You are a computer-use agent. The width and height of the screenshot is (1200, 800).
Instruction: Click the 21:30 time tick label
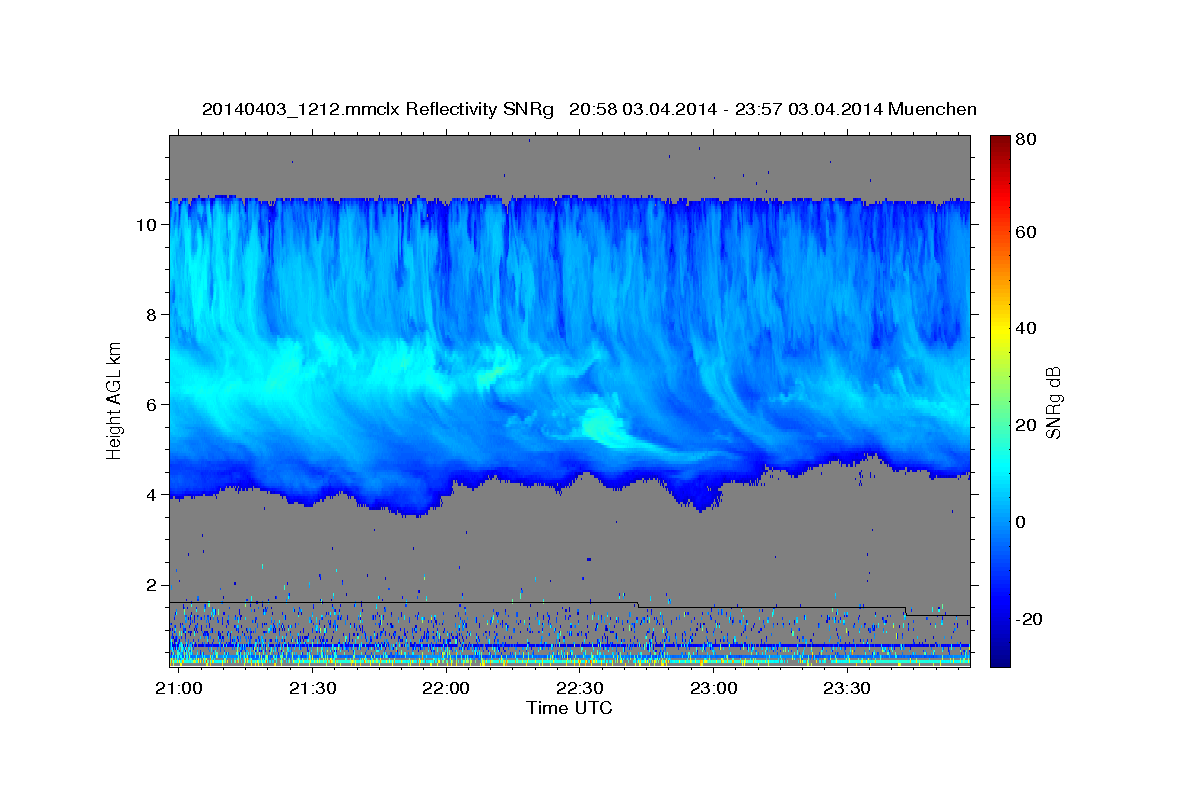313,689
